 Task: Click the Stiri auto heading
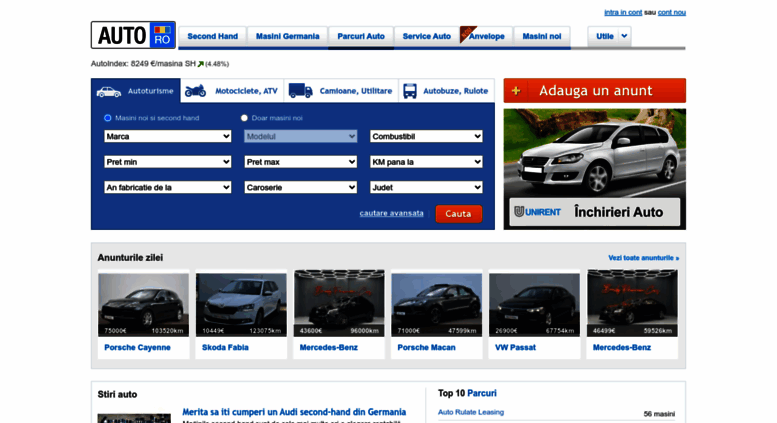(x=117, y=394)
